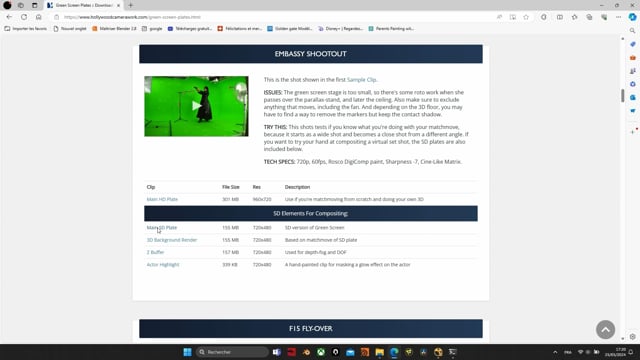Click the Rechercher taskbar search box
Image resolution: width=640 pixels, height=360 pixels.
click(x=232, y=352)
